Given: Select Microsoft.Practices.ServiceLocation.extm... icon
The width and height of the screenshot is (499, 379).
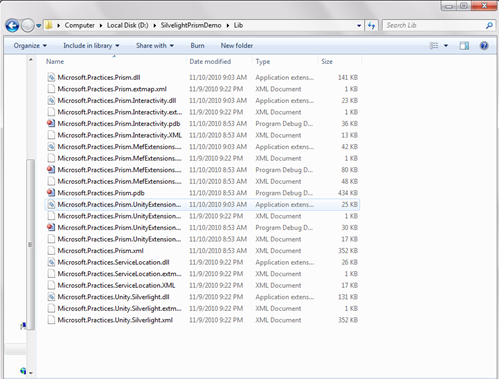Looking at the screenshot, I should (51, 274).
